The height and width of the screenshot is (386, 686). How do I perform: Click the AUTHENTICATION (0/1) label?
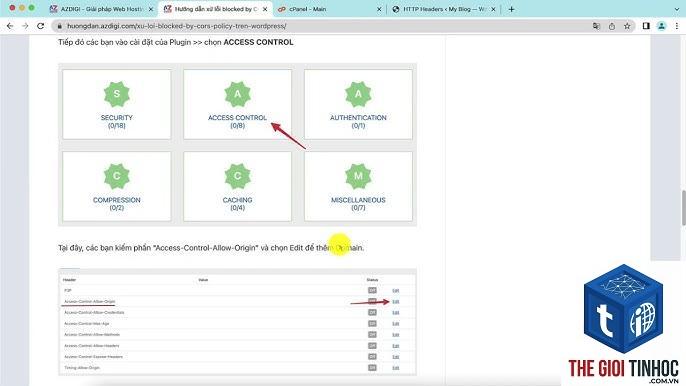(x=358, y=121)
